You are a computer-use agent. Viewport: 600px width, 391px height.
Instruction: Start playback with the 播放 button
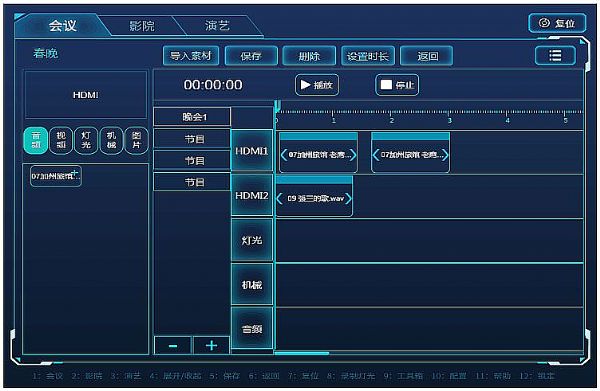coord(317,85)
